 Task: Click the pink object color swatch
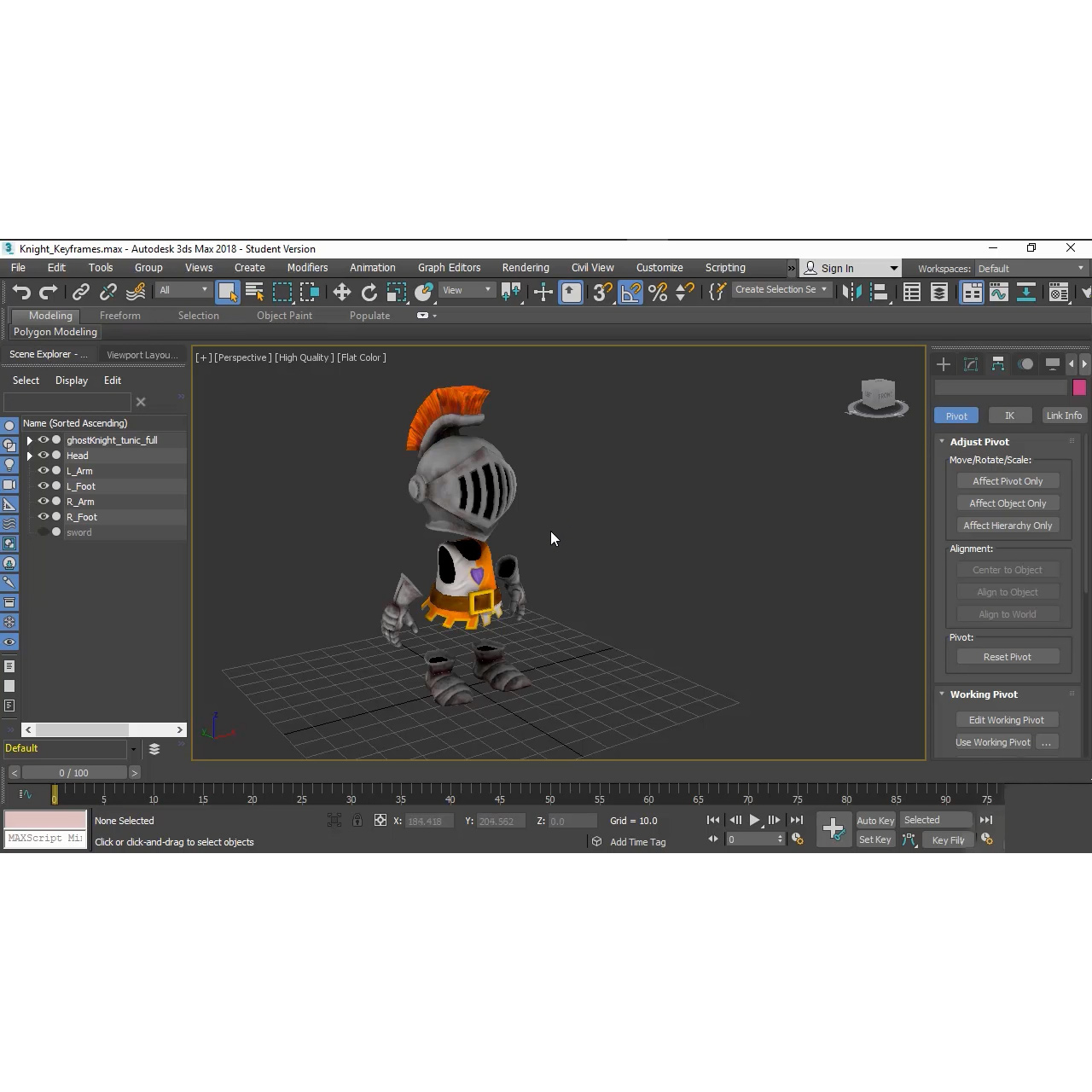click(x=1079, y=388)
